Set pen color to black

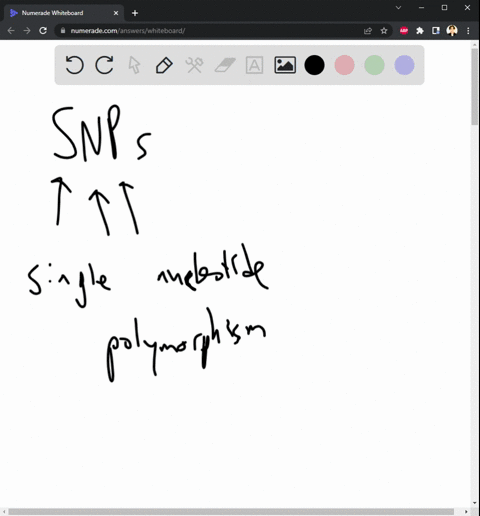pyautogui.click(x=314, y=65)
